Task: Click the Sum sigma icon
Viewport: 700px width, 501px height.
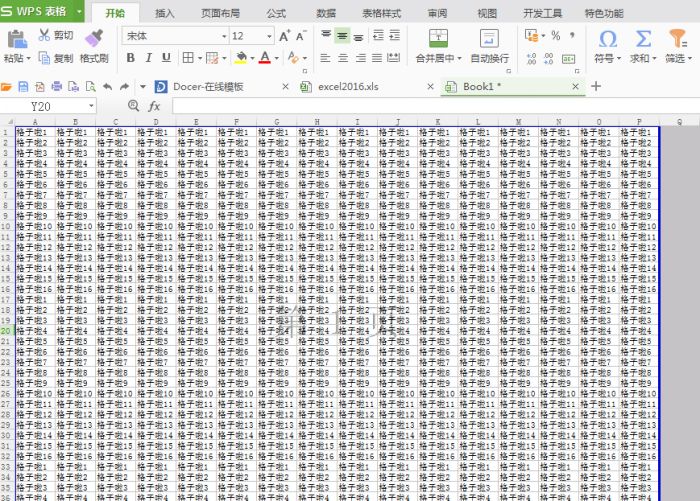Action: 643,39
